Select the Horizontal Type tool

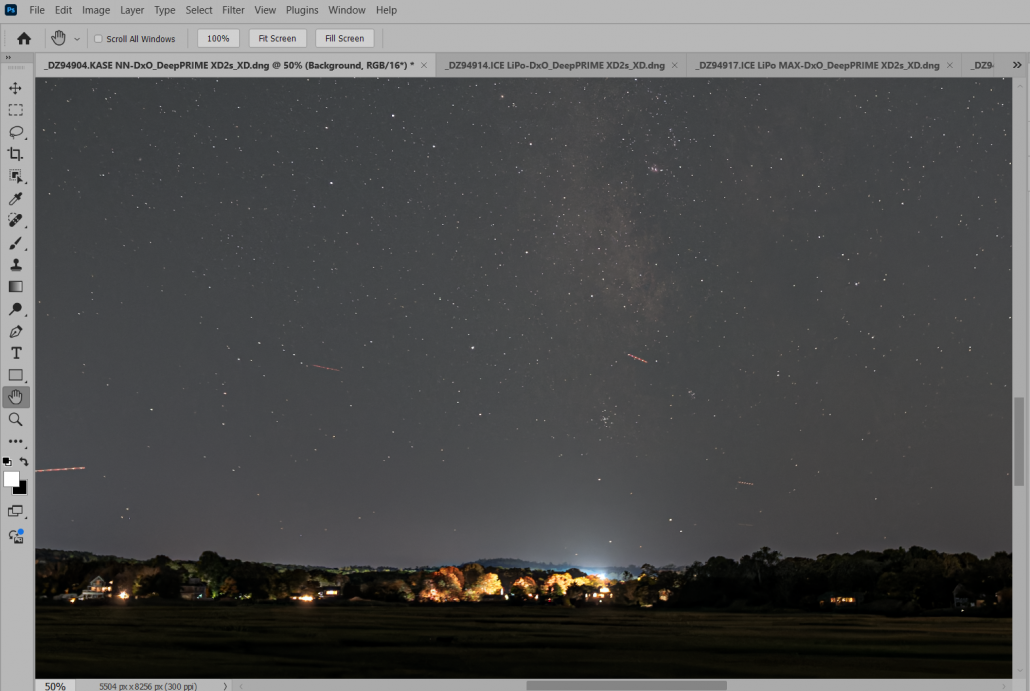pos(16,353)
